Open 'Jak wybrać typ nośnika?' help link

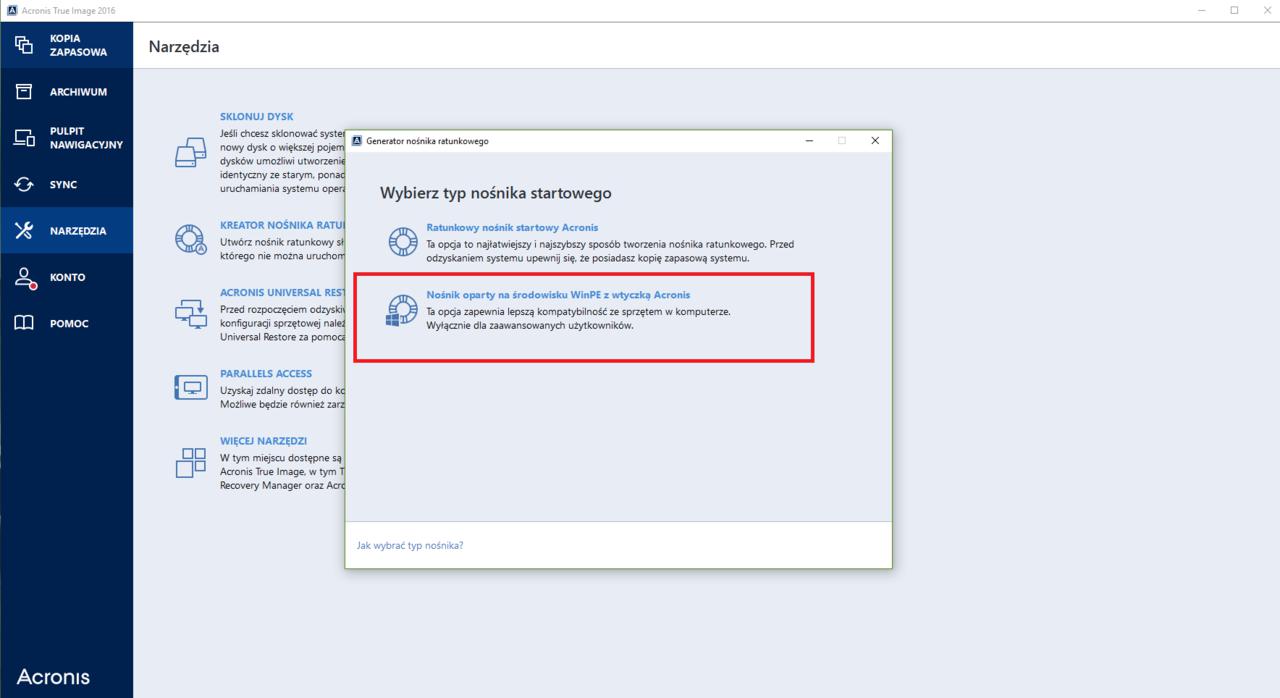tap(410, 545)
